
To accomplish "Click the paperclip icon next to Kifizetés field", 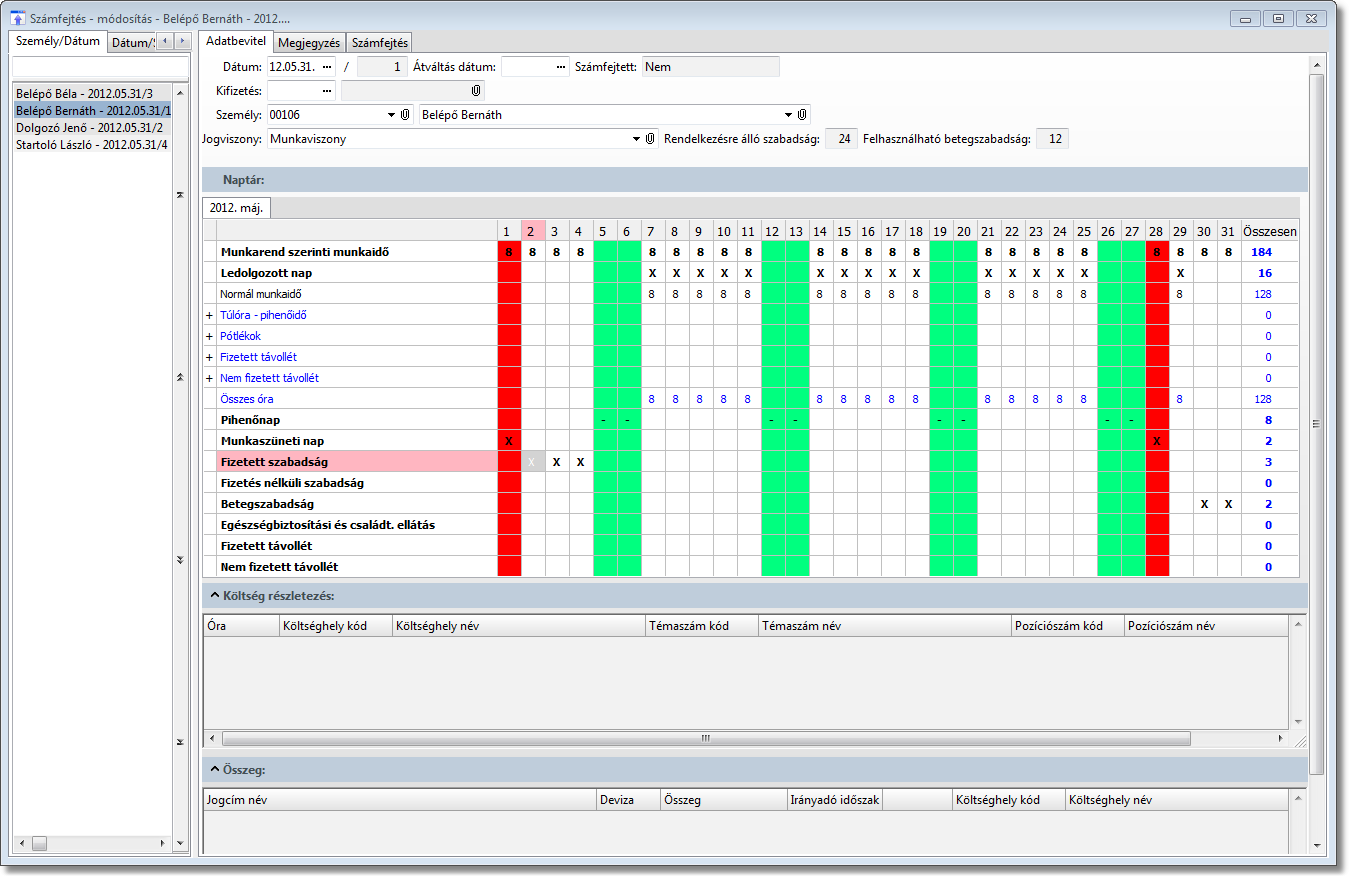I will click(x=476, y=91).
